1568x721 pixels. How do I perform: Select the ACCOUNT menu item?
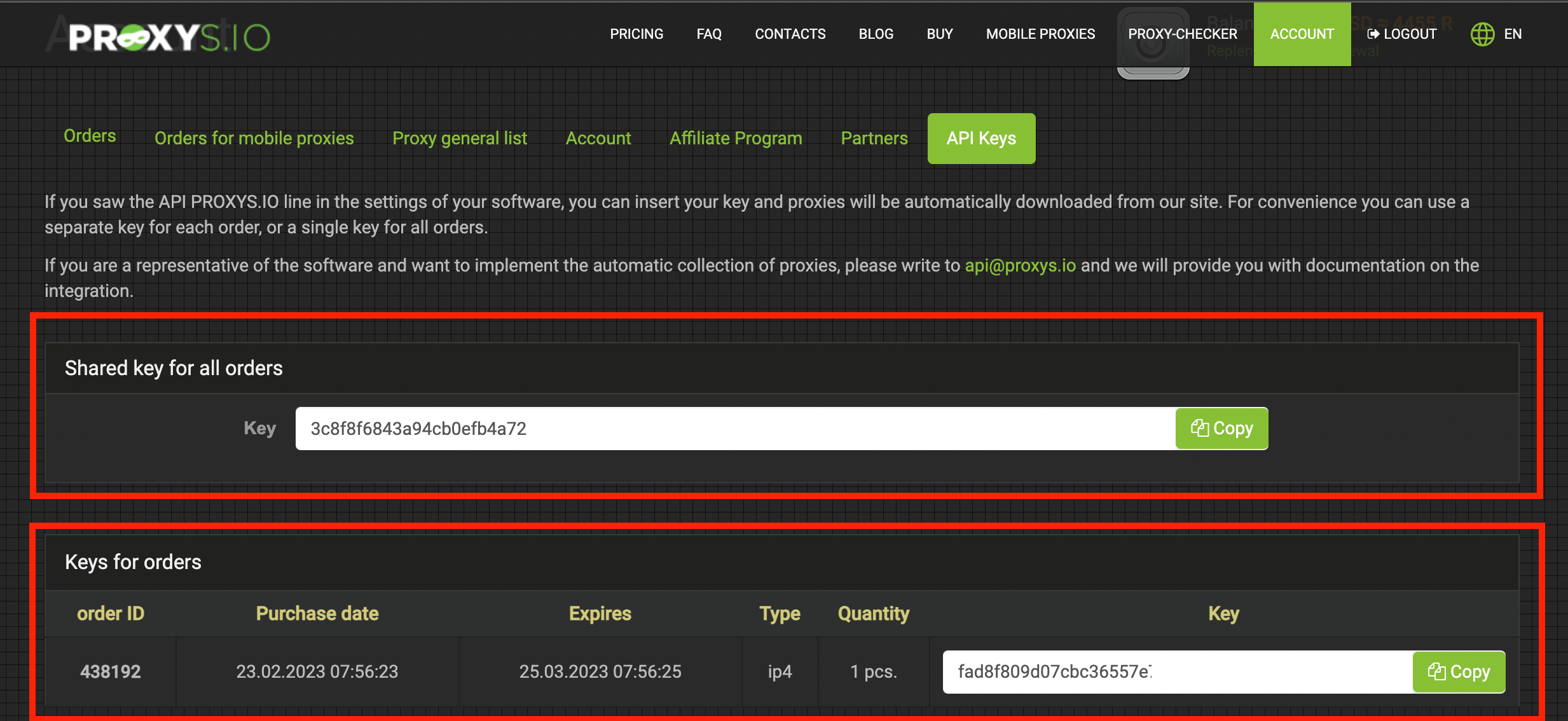1302,34
